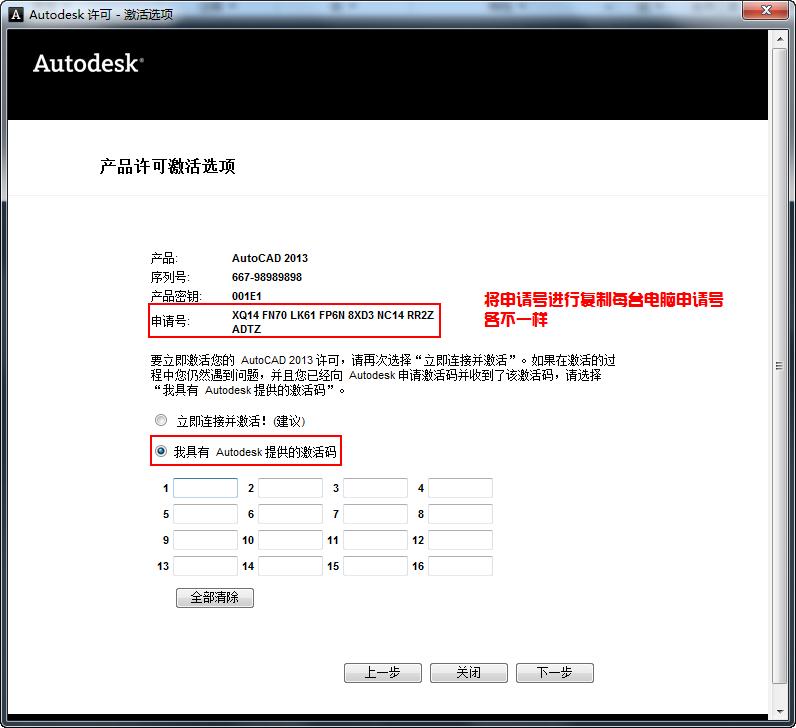Click activation code field 1
This screenshot has height=728, width=796.
pos(205,488)
